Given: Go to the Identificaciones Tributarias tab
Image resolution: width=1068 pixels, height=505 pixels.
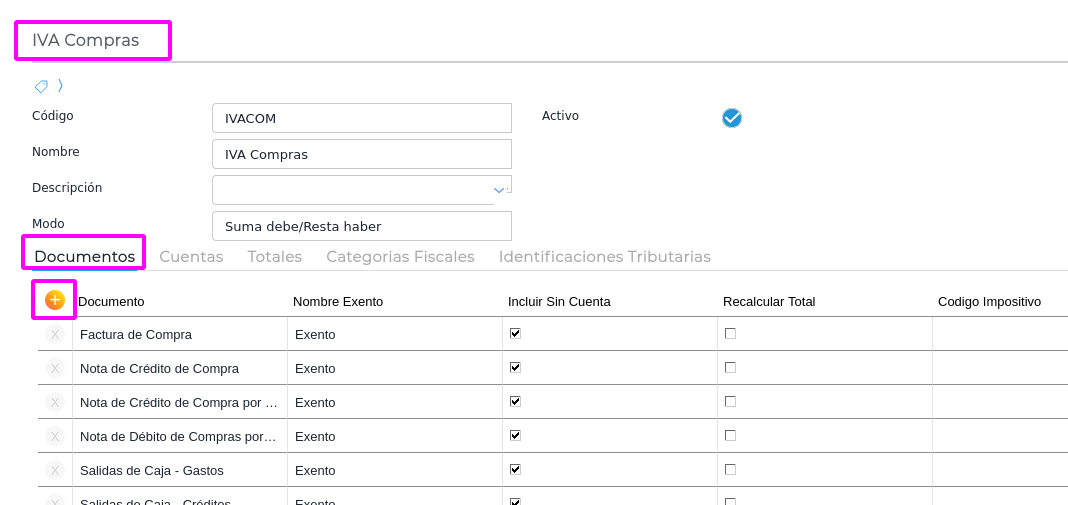Looking at the screenshot, I should tap(604, 257).
